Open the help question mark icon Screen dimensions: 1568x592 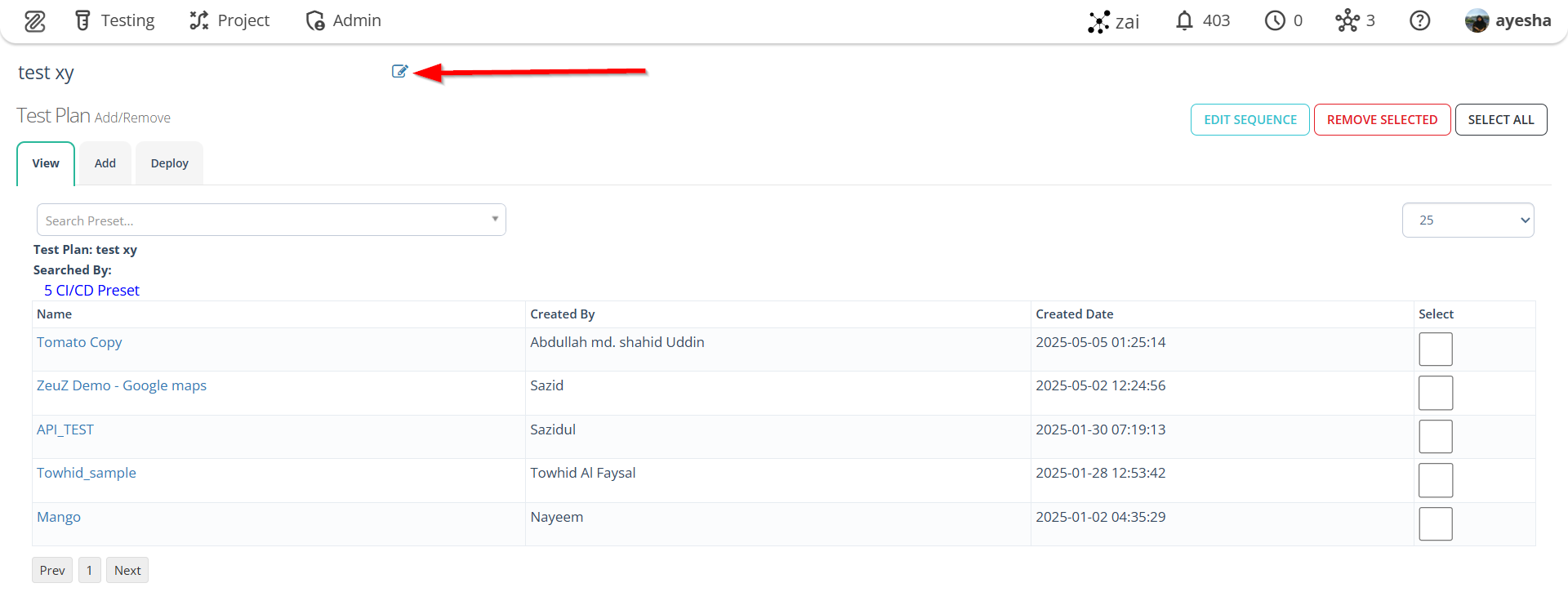click(1420, 20)
